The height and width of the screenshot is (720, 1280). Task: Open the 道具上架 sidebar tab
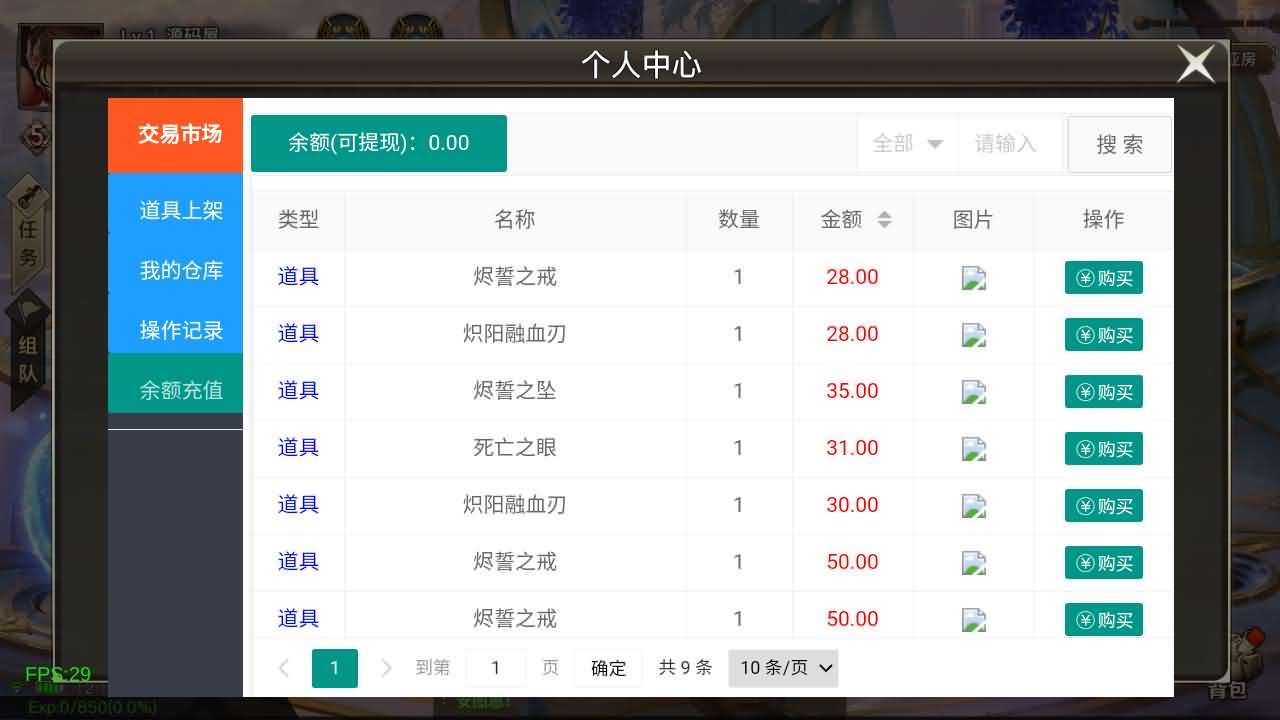point(179,211)
